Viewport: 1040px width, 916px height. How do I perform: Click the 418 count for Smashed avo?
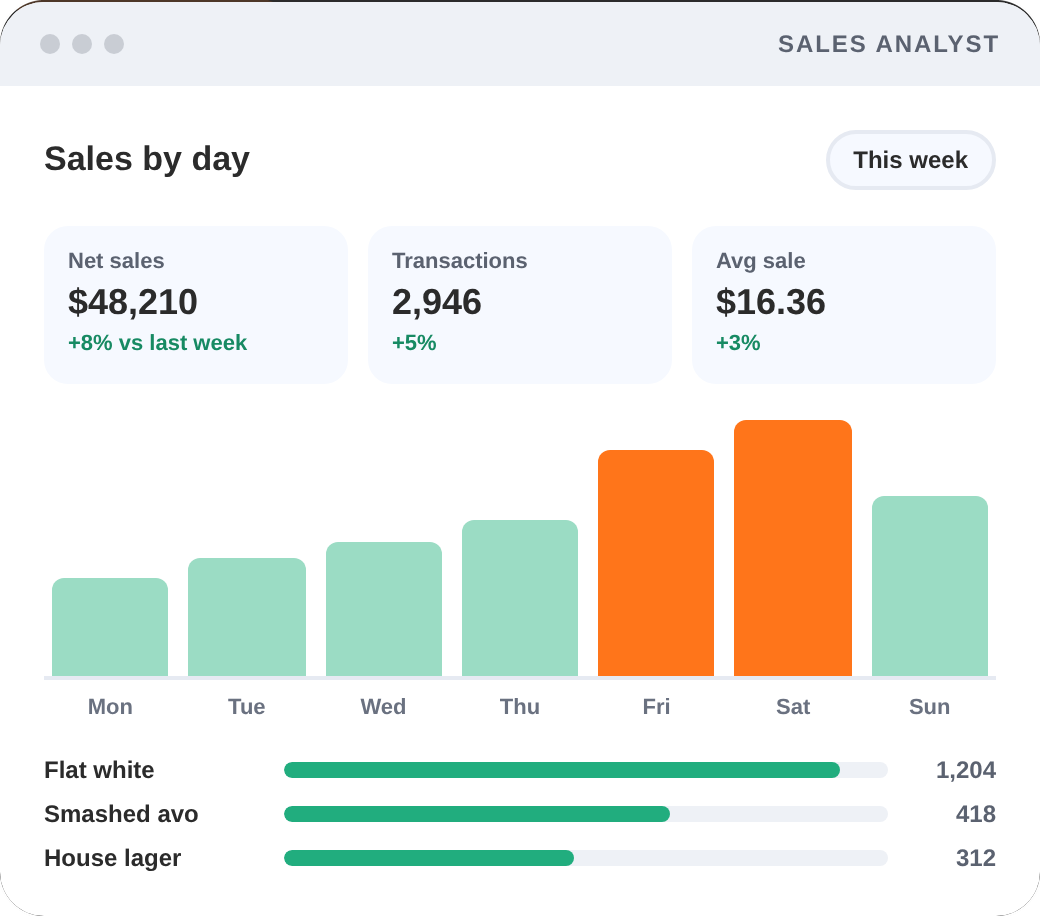coord(976,814)
